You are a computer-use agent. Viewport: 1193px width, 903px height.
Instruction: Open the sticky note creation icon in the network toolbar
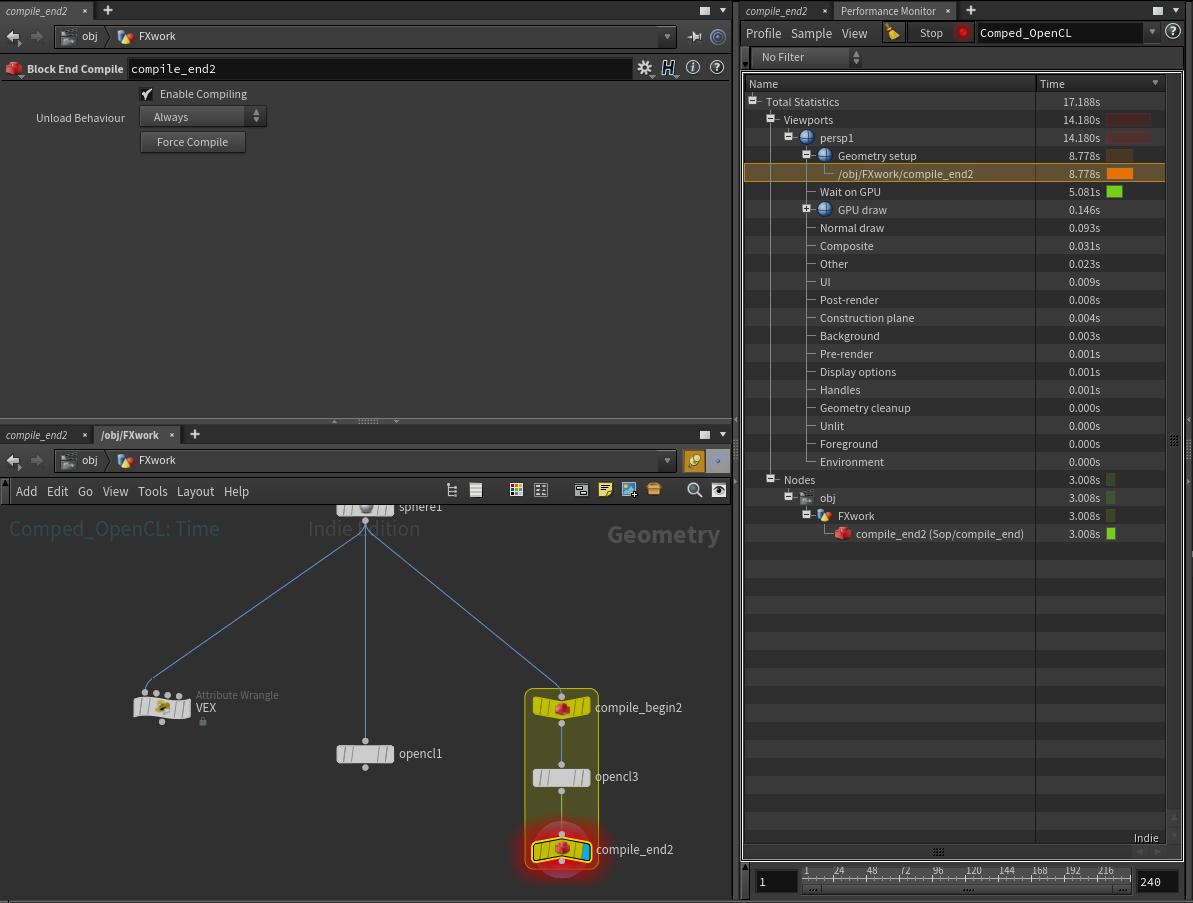[604, 490]
